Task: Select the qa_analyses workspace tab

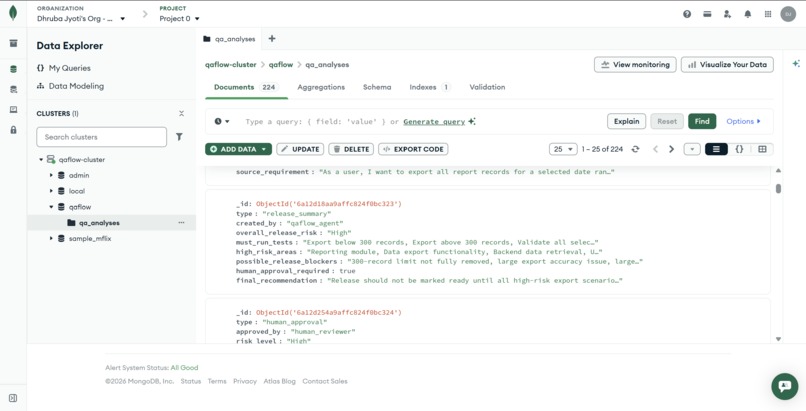Action: [229, 39]
